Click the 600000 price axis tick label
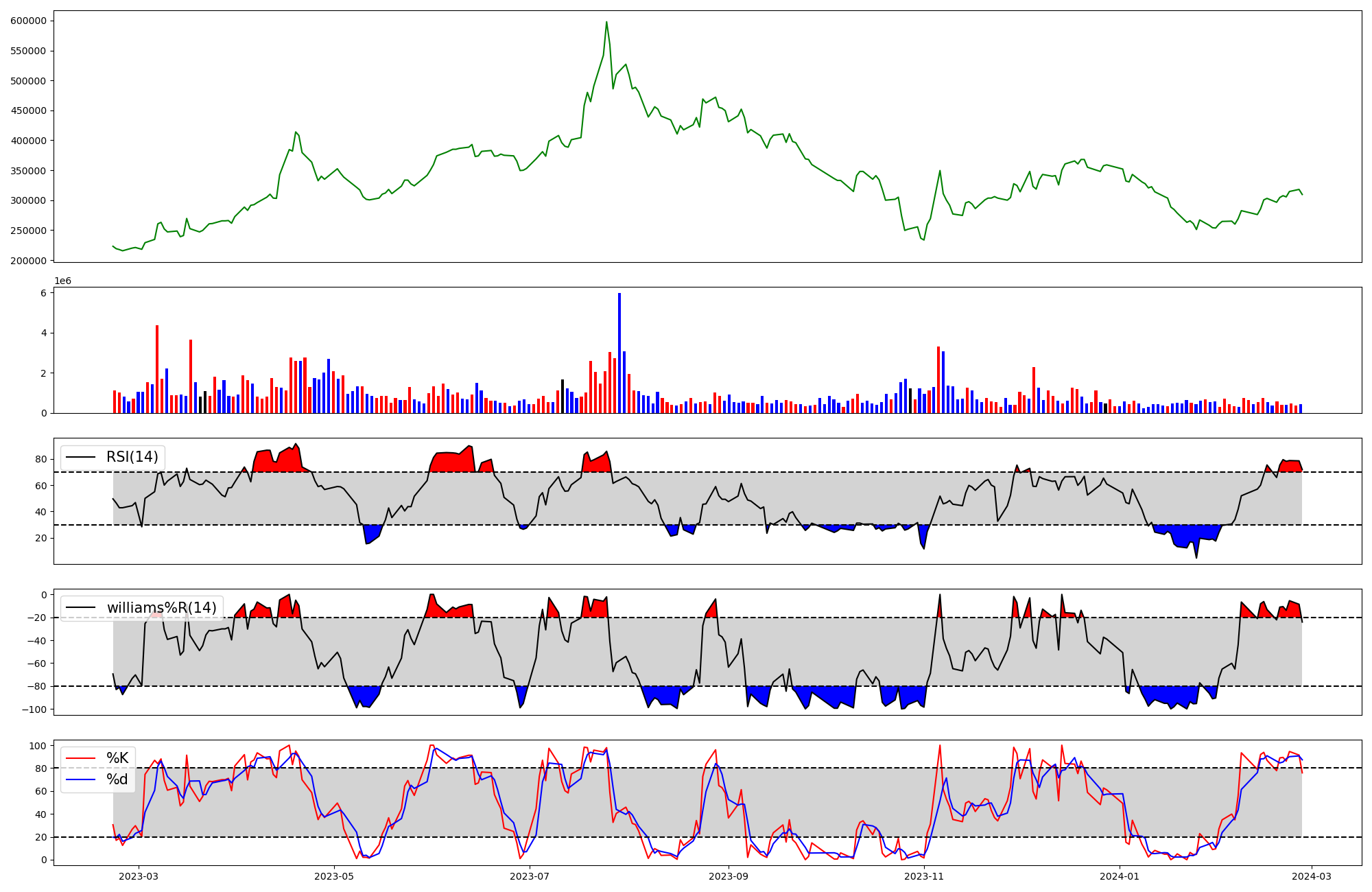The width and height of the screenshot is (1372, 892). point(28,21)
